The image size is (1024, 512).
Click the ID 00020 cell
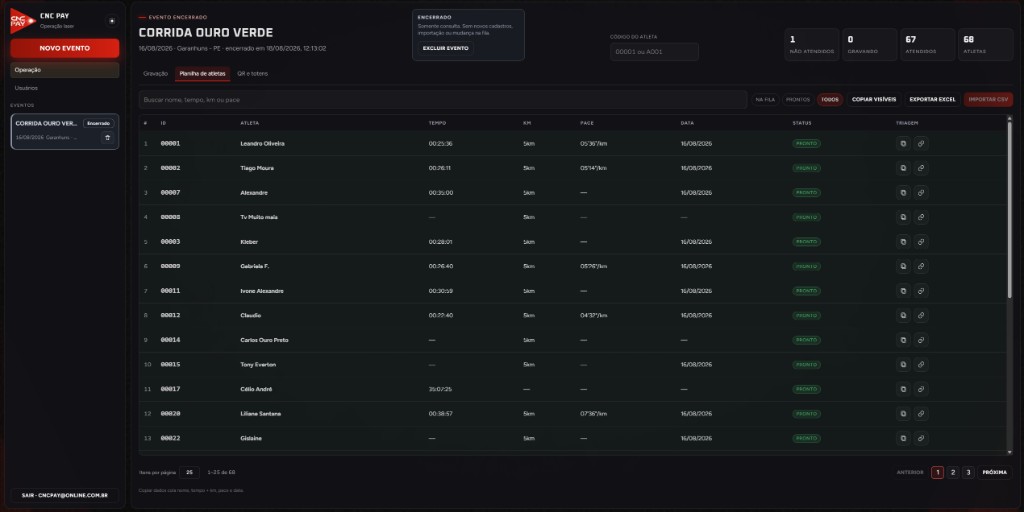[x=170, y=413]
